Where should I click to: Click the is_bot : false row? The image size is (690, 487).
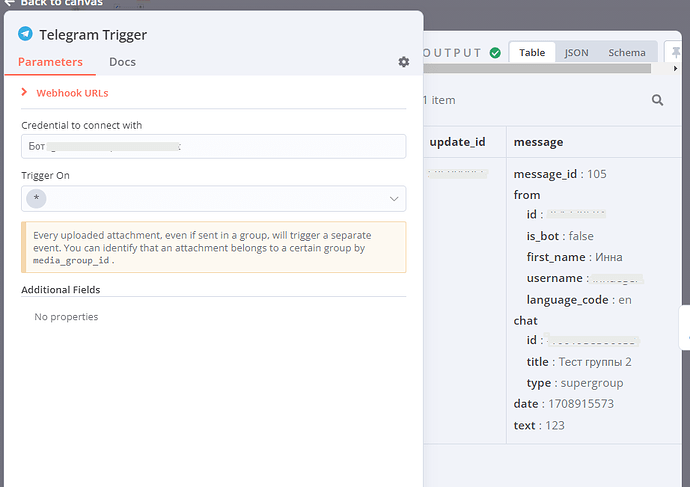click(x=560, y=236)
